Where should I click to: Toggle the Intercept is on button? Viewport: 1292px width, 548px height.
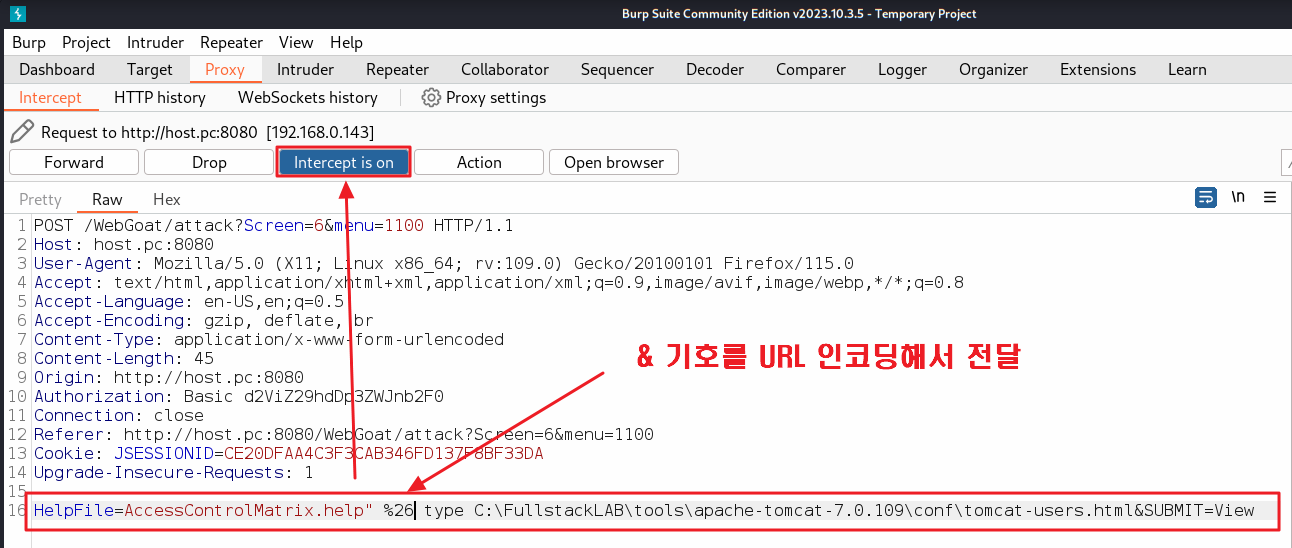point(344,162)
